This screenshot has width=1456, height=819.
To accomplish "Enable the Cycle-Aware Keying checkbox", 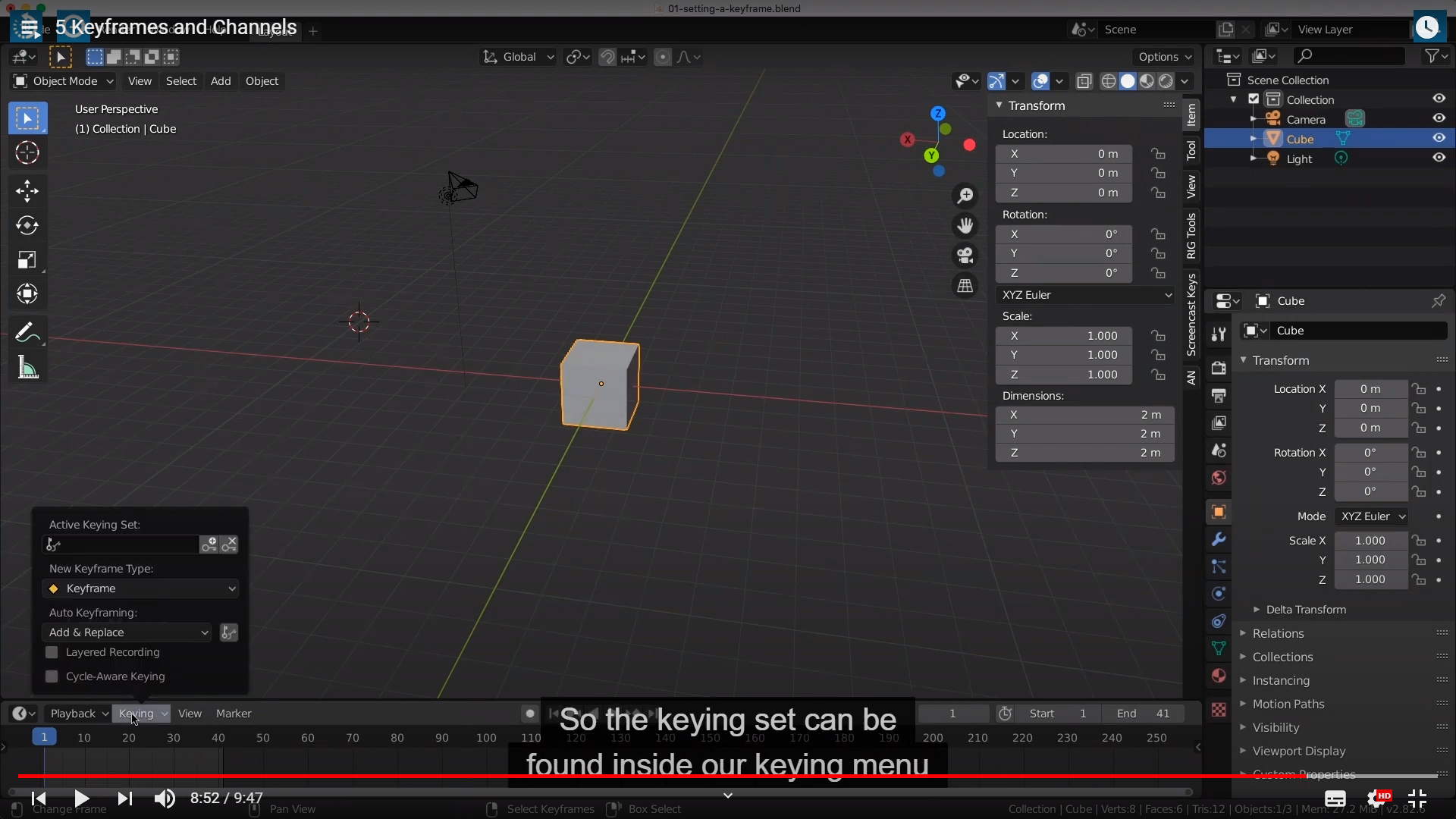I will 52,676.
